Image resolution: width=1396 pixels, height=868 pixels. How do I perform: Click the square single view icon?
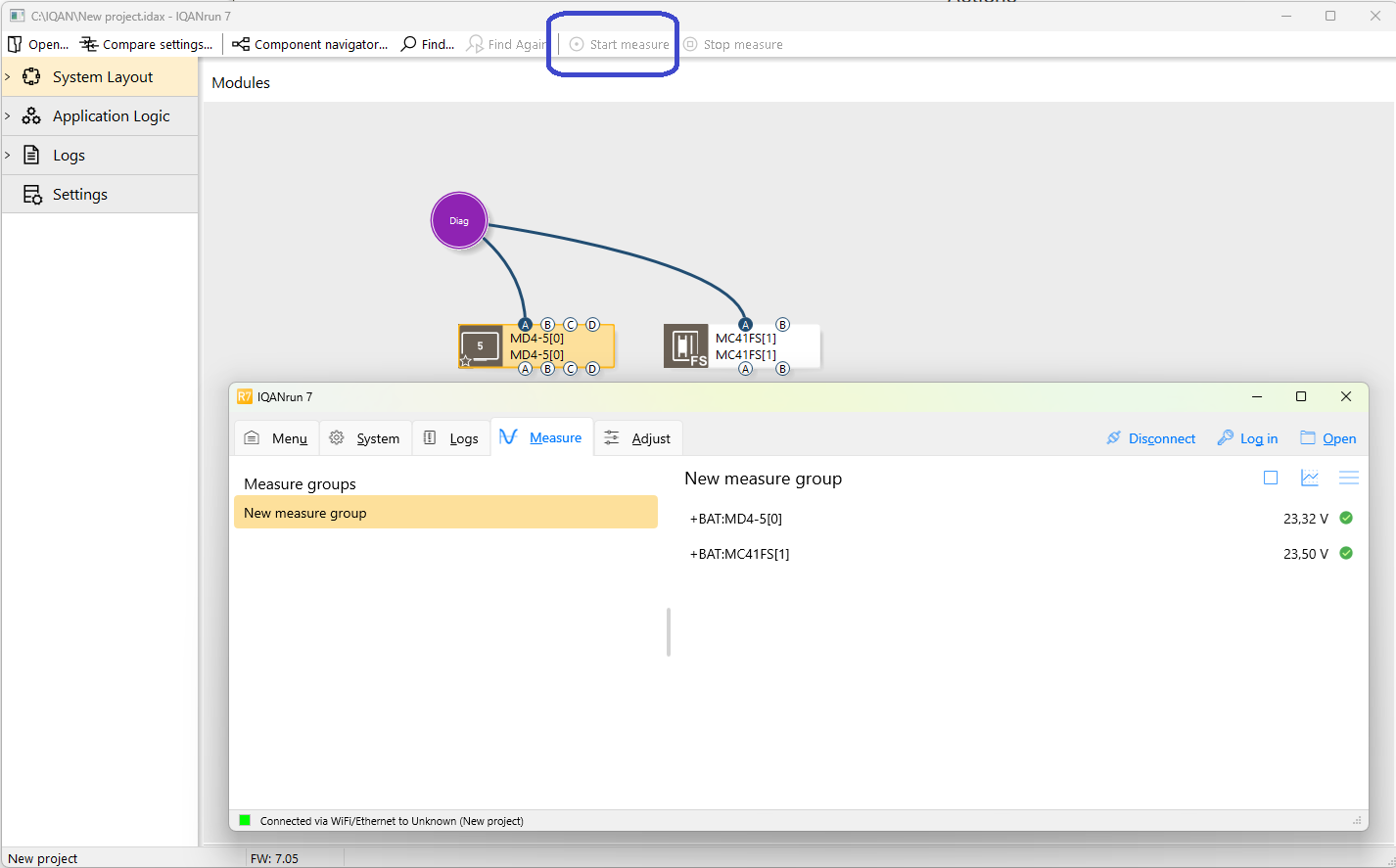click(1270, 478)
